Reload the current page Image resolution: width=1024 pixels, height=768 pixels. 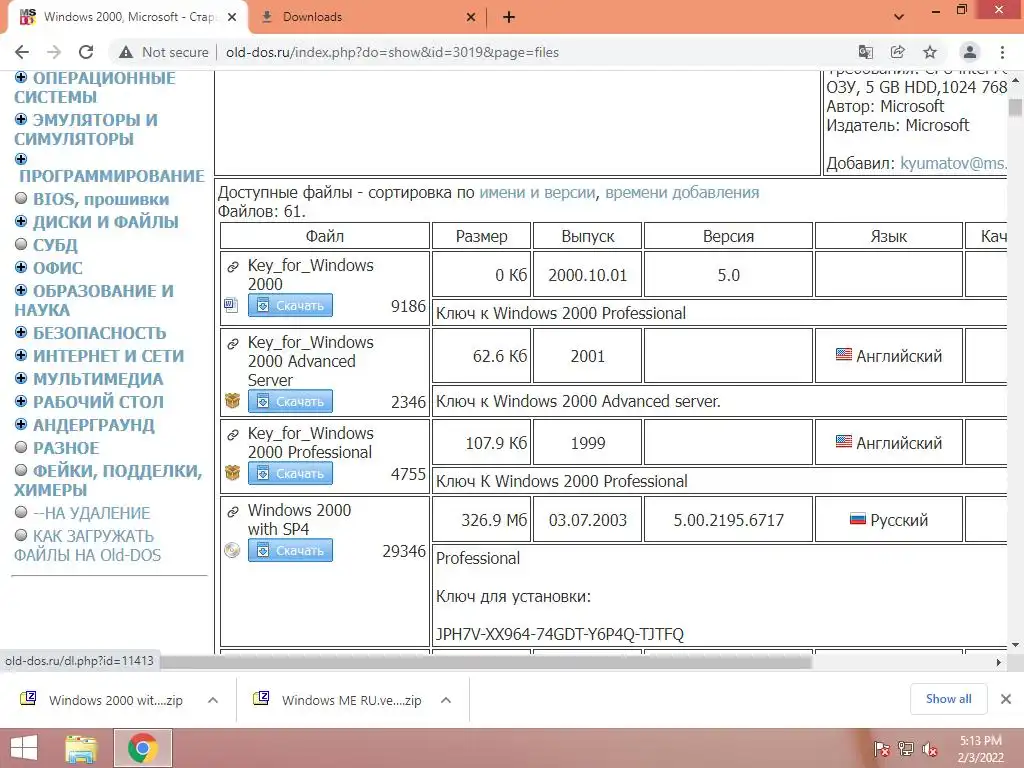86,52
